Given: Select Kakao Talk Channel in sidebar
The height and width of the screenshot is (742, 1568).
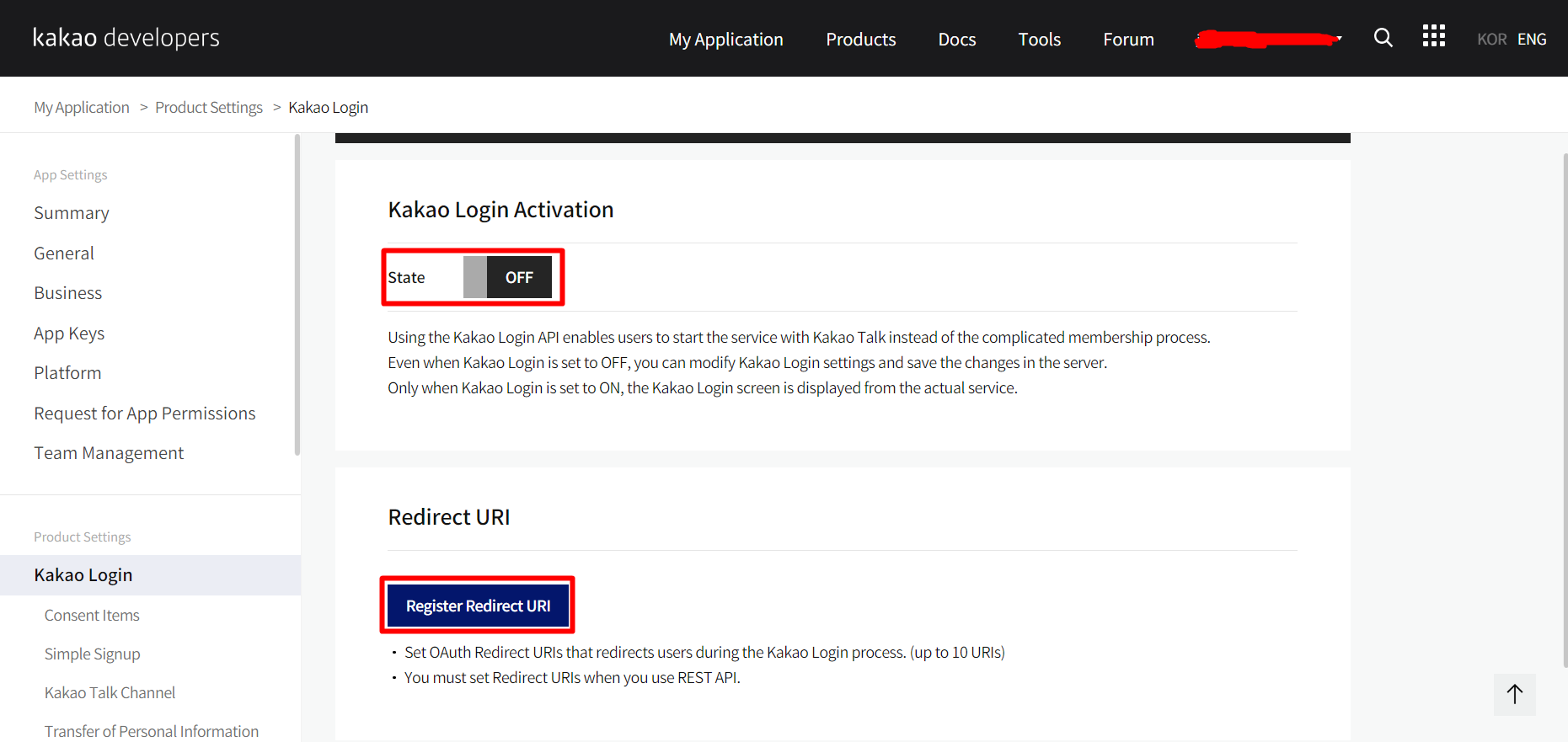Looking at the screenshot, I should click(110, 693).
